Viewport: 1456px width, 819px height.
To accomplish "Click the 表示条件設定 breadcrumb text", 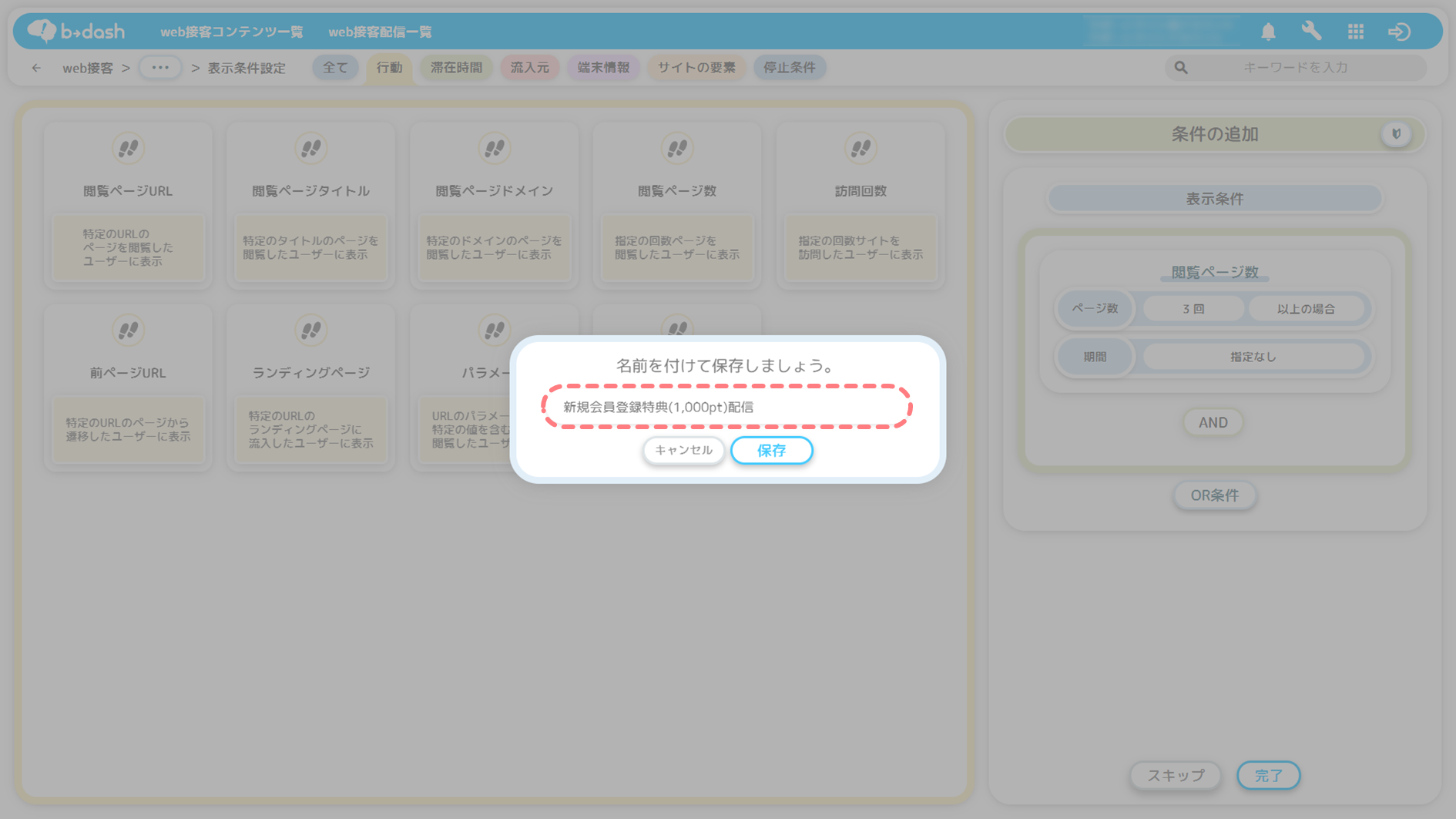I will tap(247, 68).
